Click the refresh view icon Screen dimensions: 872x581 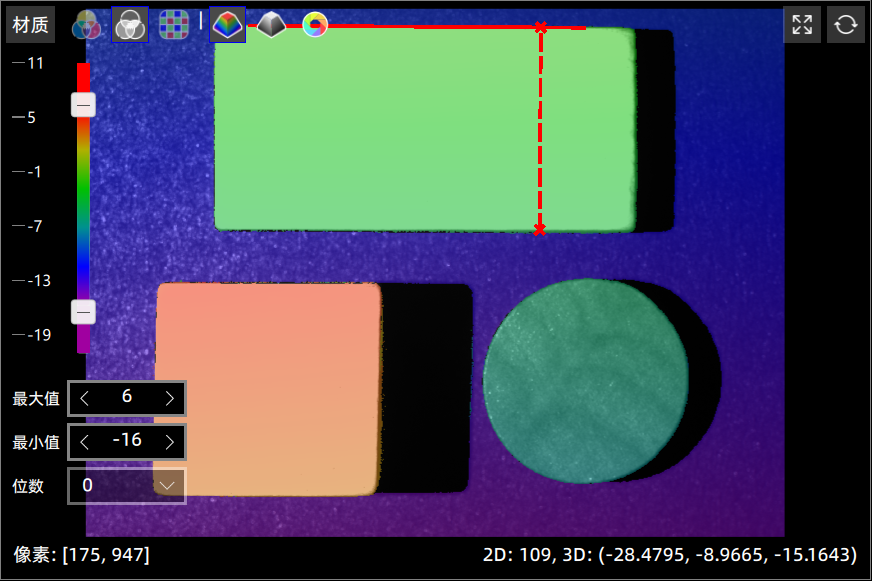846,25
